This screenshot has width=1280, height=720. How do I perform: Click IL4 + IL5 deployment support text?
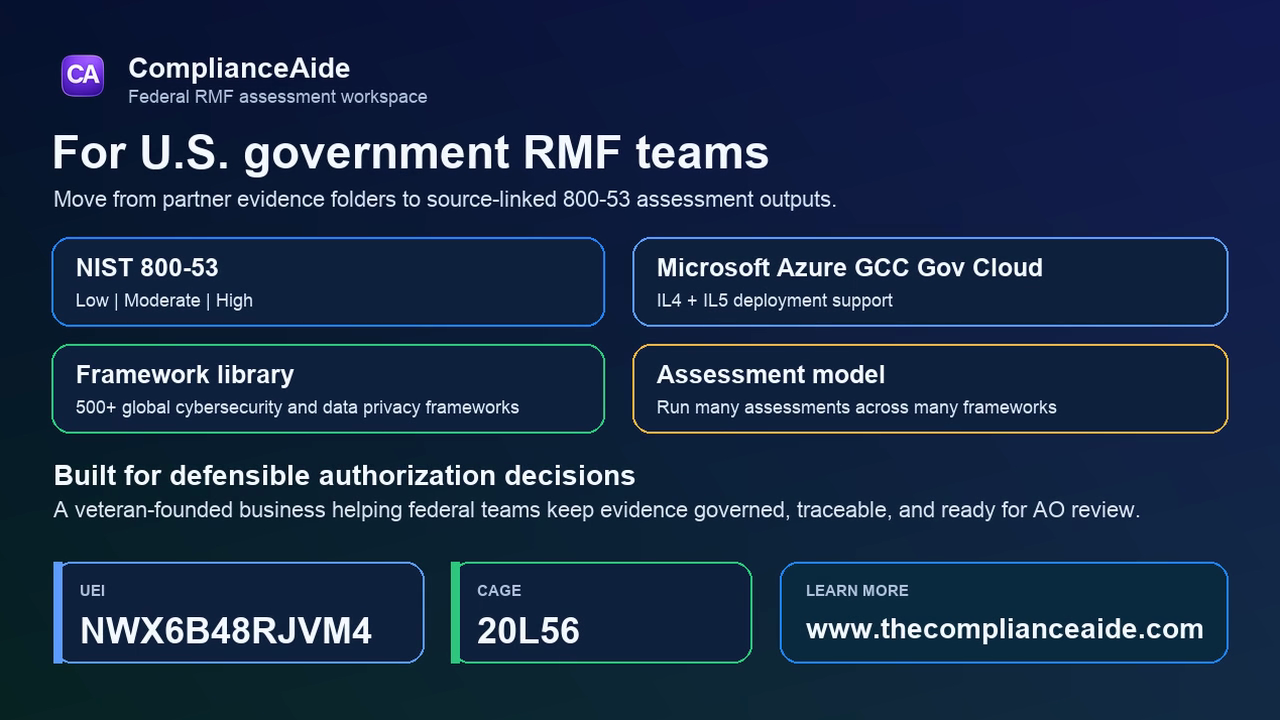tap(774, 300)
